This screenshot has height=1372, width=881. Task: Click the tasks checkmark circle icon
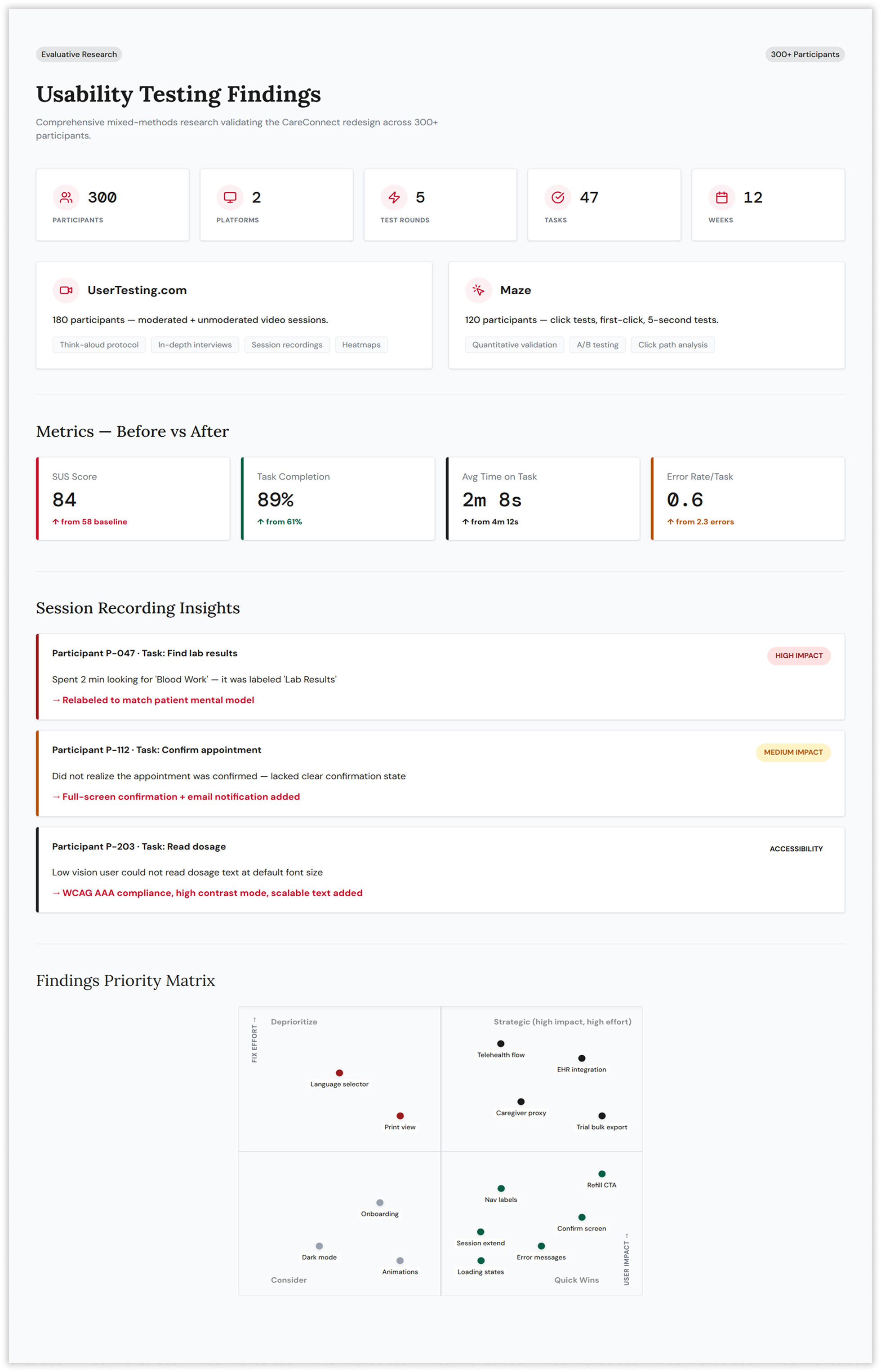tap(558, 197)
